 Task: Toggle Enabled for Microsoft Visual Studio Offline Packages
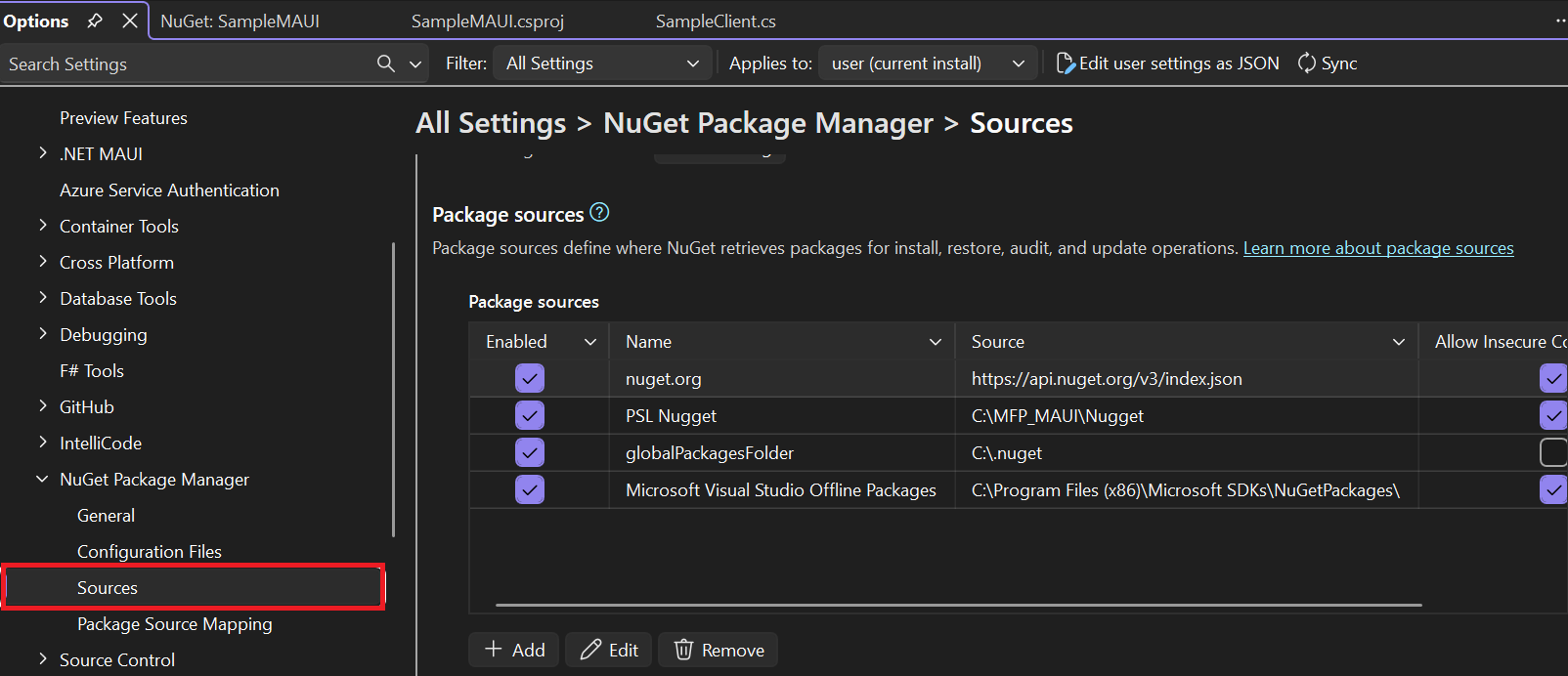click(x=530, y=489)
